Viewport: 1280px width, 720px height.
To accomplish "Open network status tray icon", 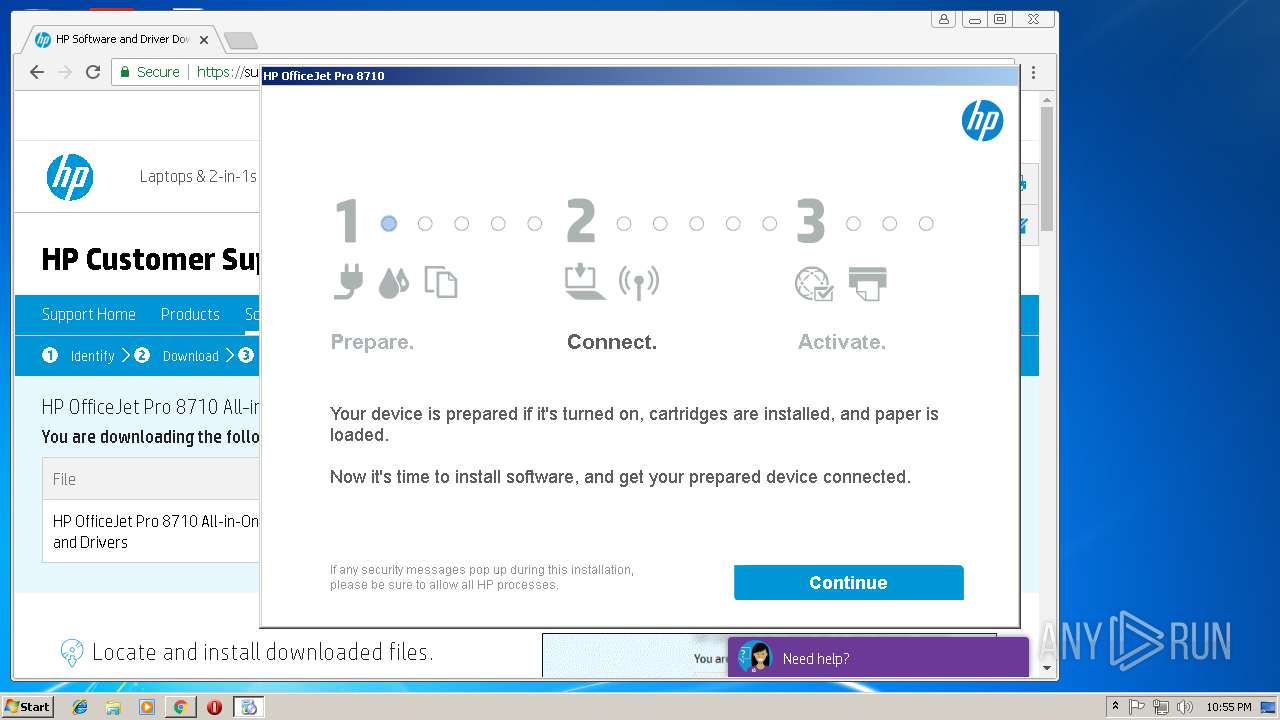I will [1161, 707].
